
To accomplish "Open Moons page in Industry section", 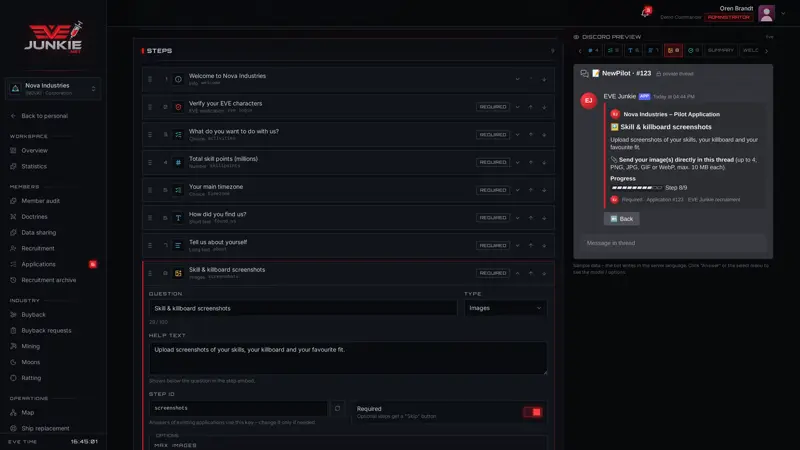I will click(x=31, y=362).
